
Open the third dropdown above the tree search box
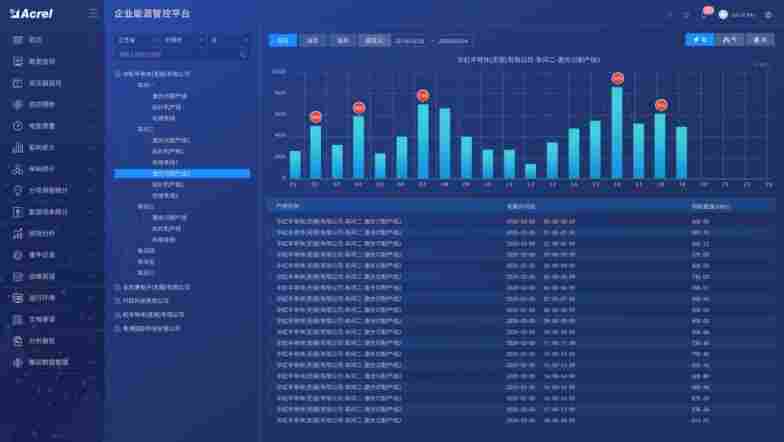[228, 40]
